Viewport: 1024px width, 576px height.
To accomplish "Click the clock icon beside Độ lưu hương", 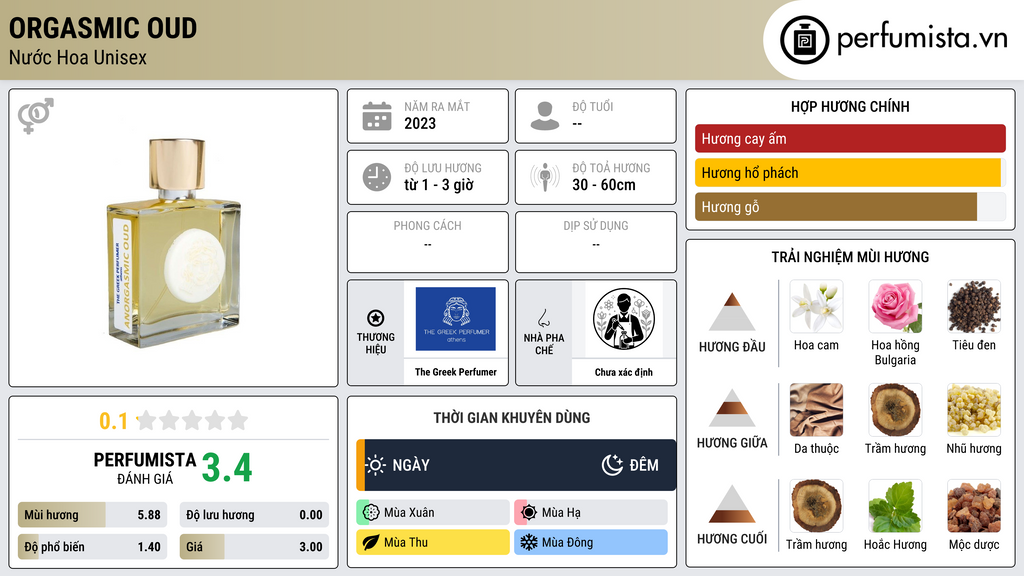I will point(377,177).
